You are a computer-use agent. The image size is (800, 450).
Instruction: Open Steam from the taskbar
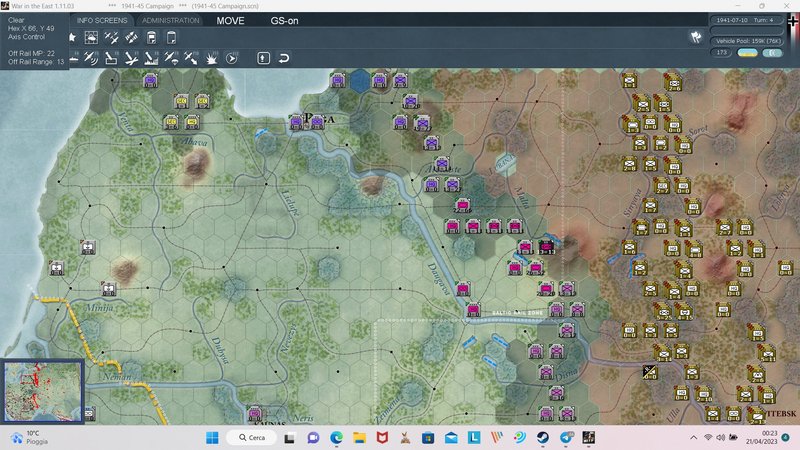coord(543,437)
